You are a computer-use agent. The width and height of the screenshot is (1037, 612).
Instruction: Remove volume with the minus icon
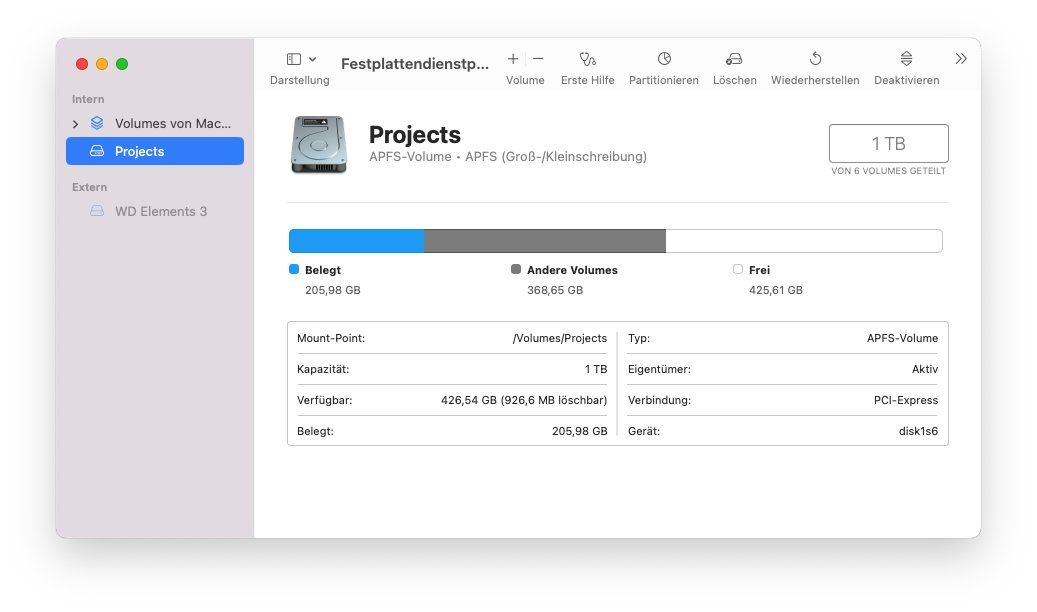pyautogui.click(x=538, y=59)
